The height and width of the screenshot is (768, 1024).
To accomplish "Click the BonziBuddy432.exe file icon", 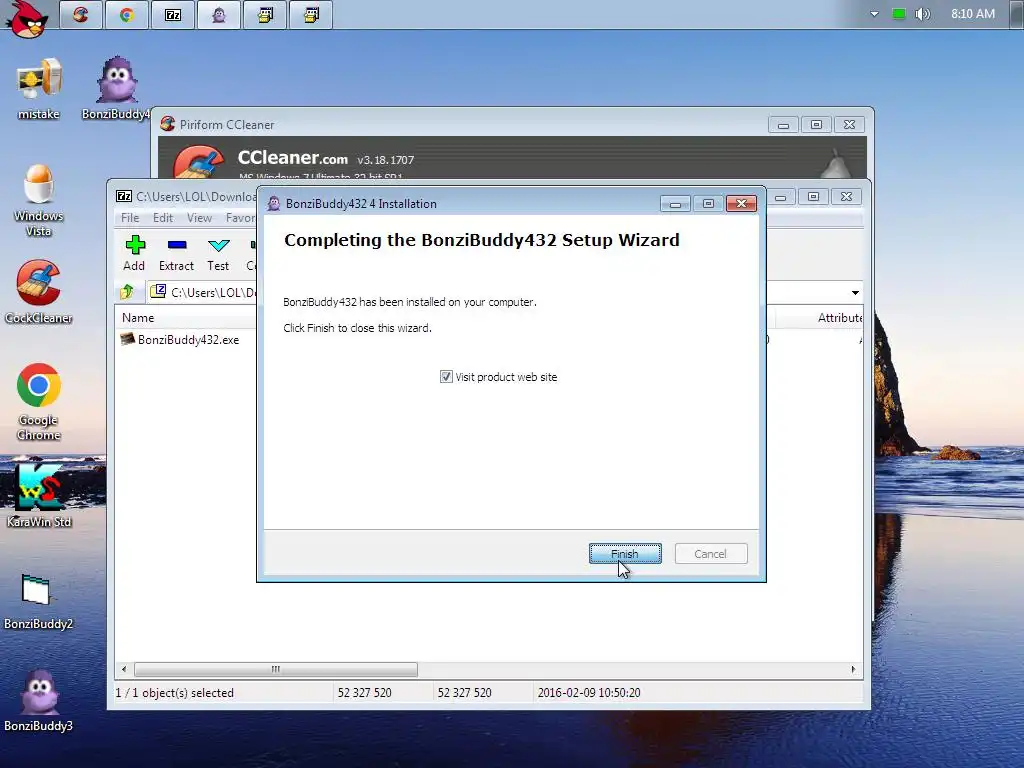I will [x=127, y=339].
